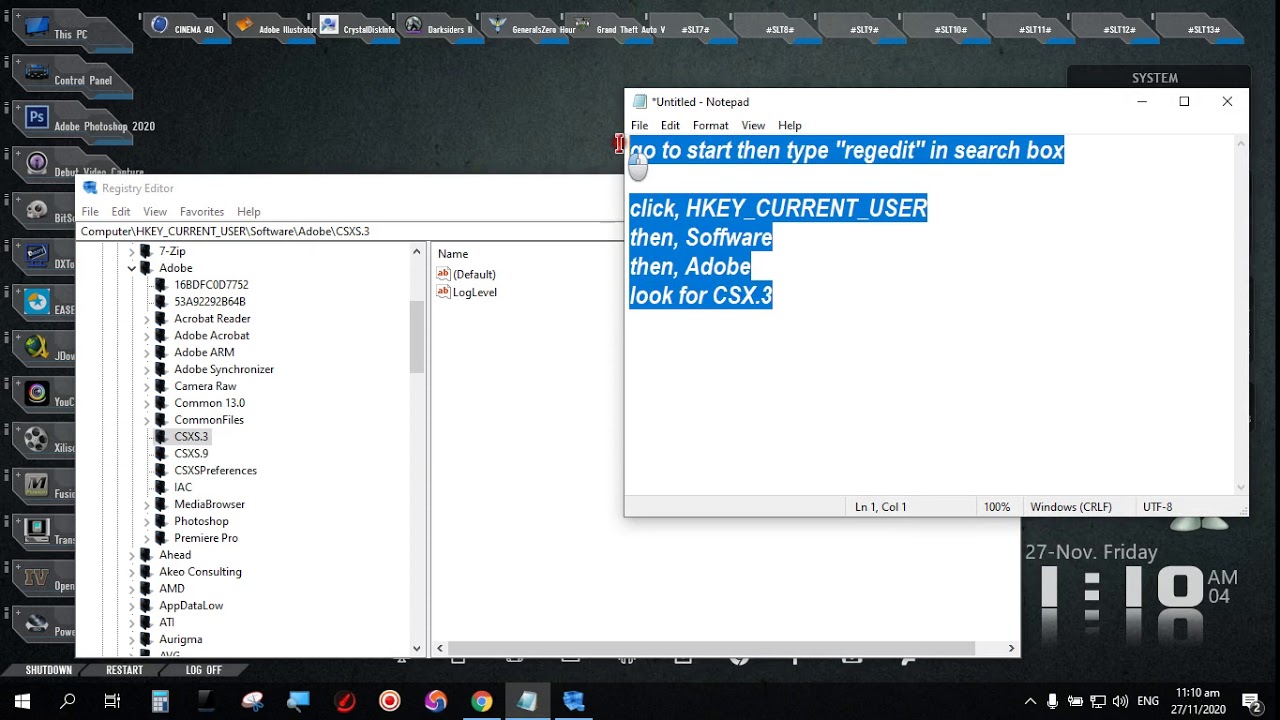Click the Registry Editor title bar icon

90,188
